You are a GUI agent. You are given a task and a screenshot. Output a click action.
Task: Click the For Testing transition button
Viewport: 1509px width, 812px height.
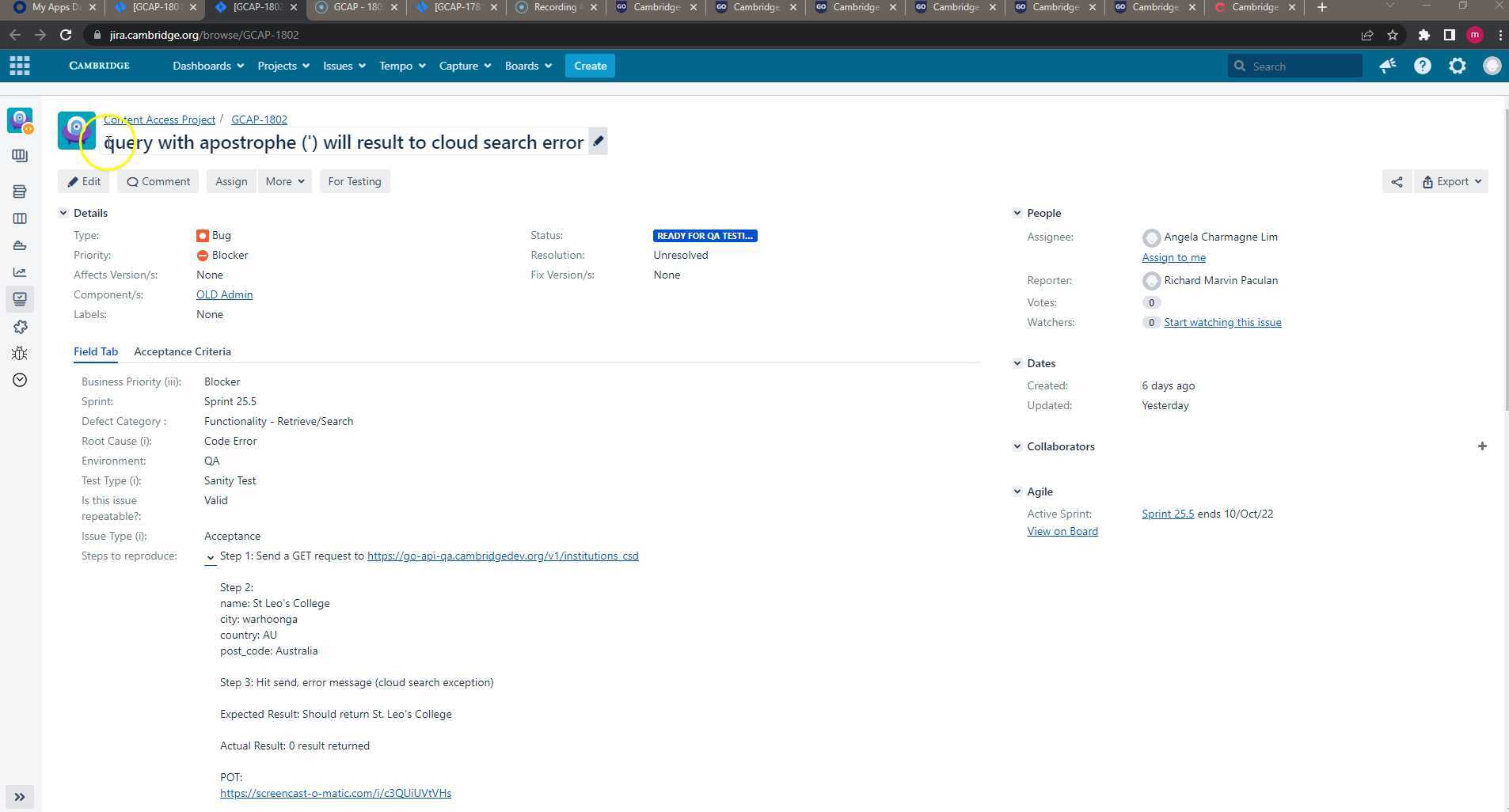click(354, 181)
